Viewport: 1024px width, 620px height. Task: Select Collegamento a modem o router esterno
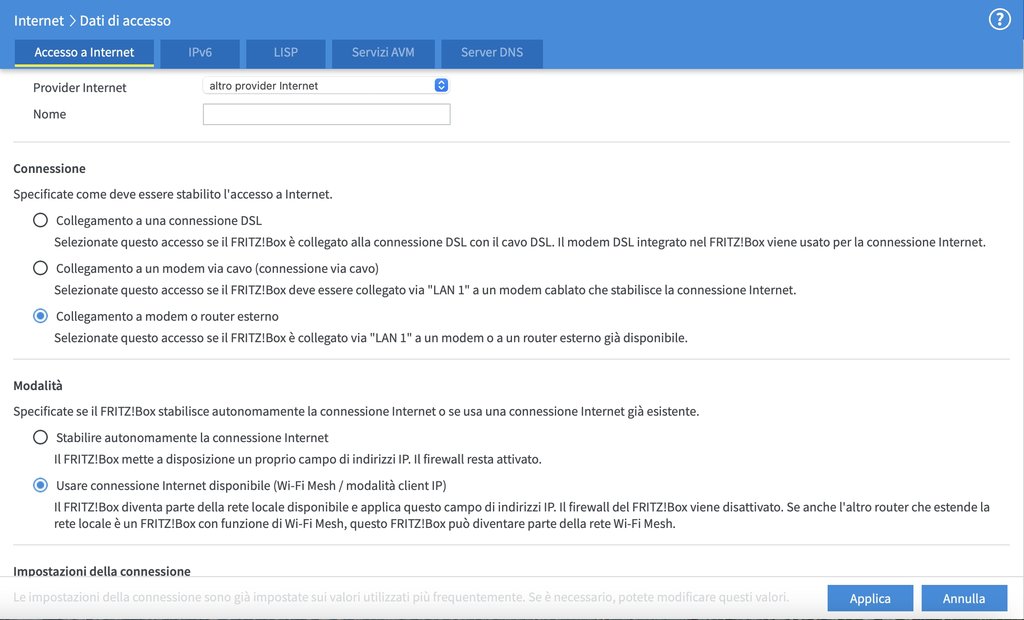[40, 316]
